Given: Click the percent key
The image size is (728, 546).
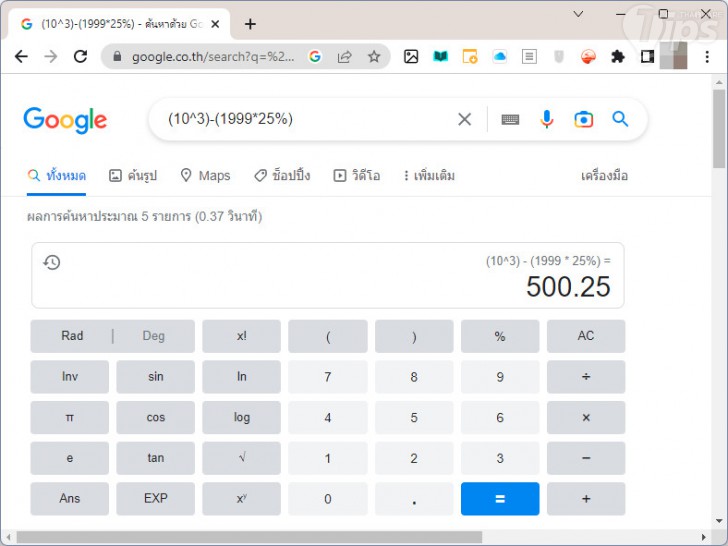Looking at the screenshot, I should point(500,336).
